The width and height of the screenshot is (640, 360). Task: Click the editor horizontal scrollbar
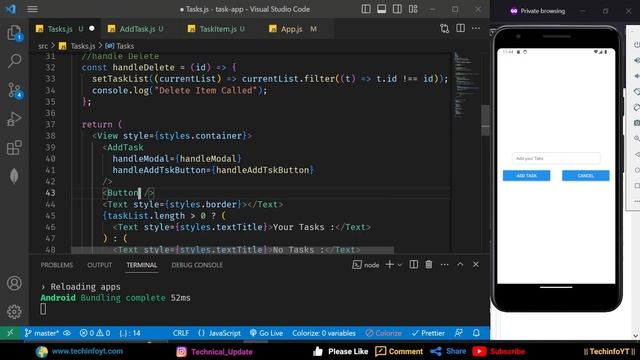[233, 249]
